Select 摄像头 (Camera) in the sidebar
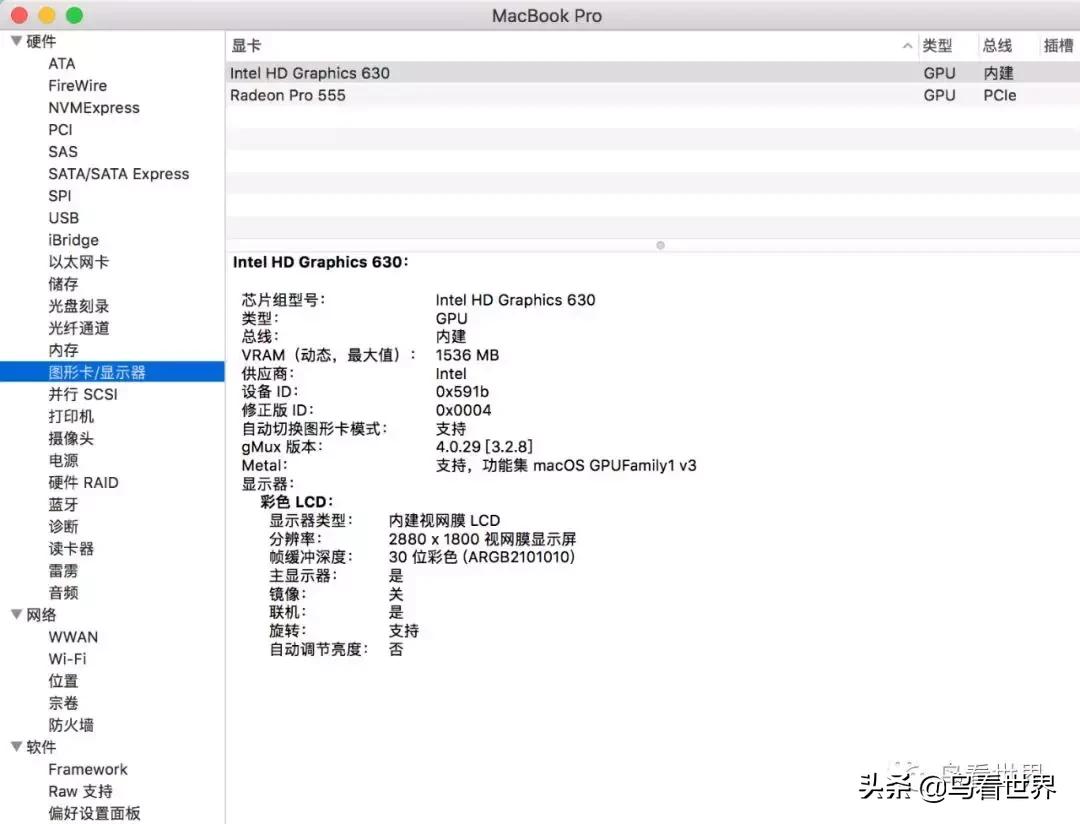1080x824 pixels. point(71,438)
